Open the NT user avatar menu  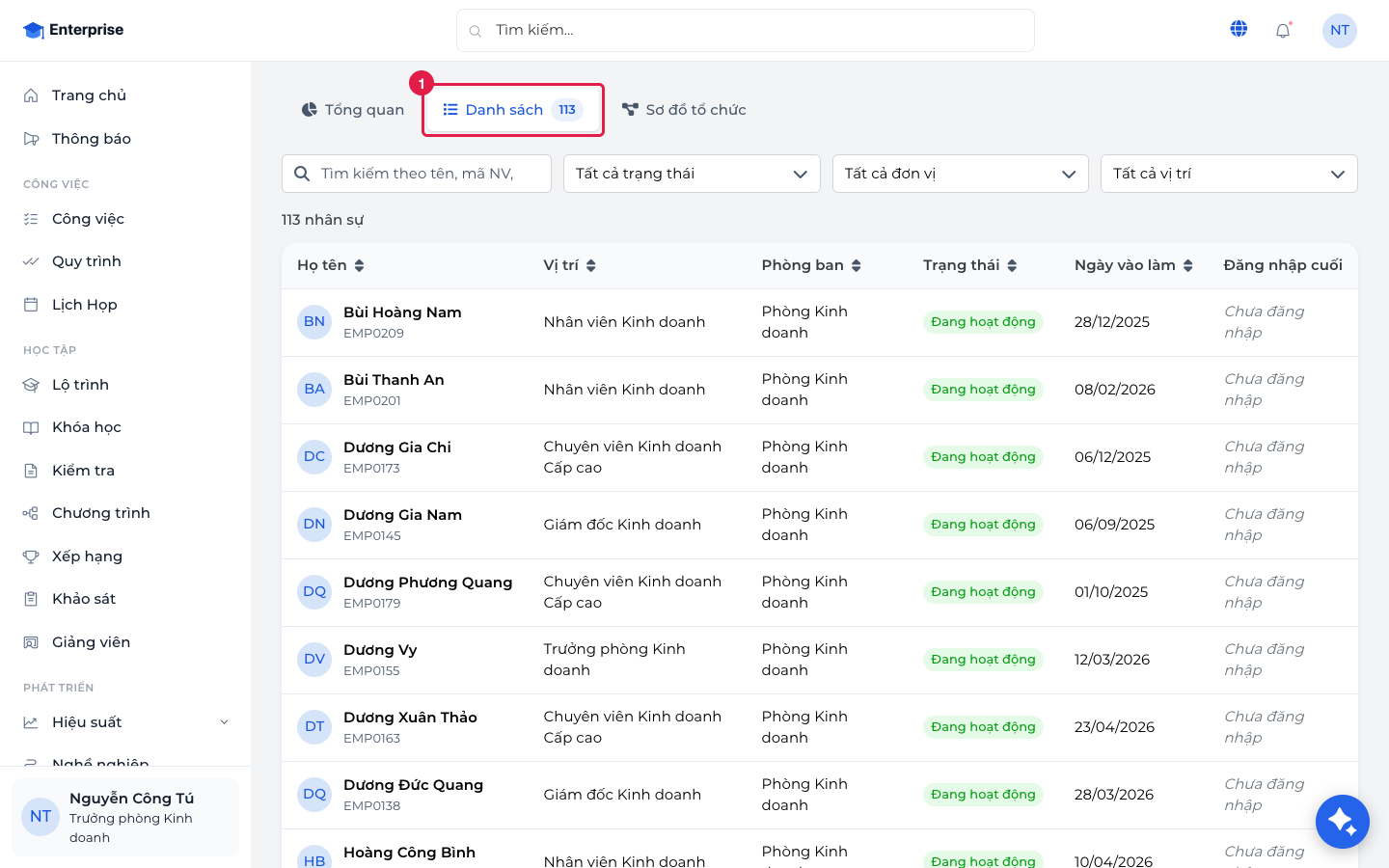[x=1340, y=30]
